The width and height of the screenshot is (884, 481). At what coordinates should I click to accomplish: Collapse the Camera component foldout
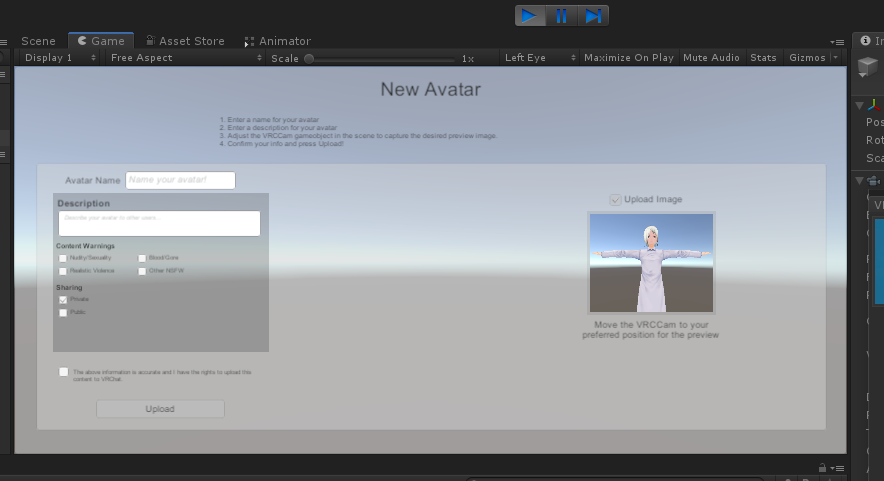point(859,180)
